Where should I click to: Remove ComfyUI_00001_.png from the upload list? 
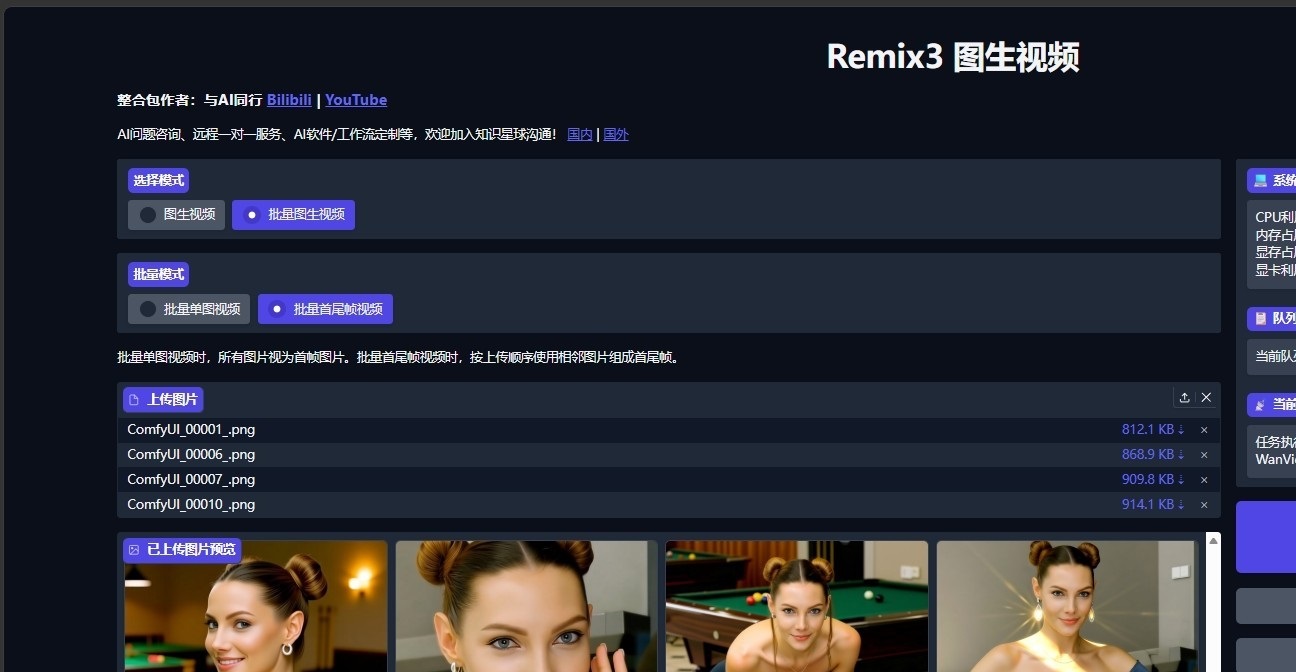[1204, 430]
